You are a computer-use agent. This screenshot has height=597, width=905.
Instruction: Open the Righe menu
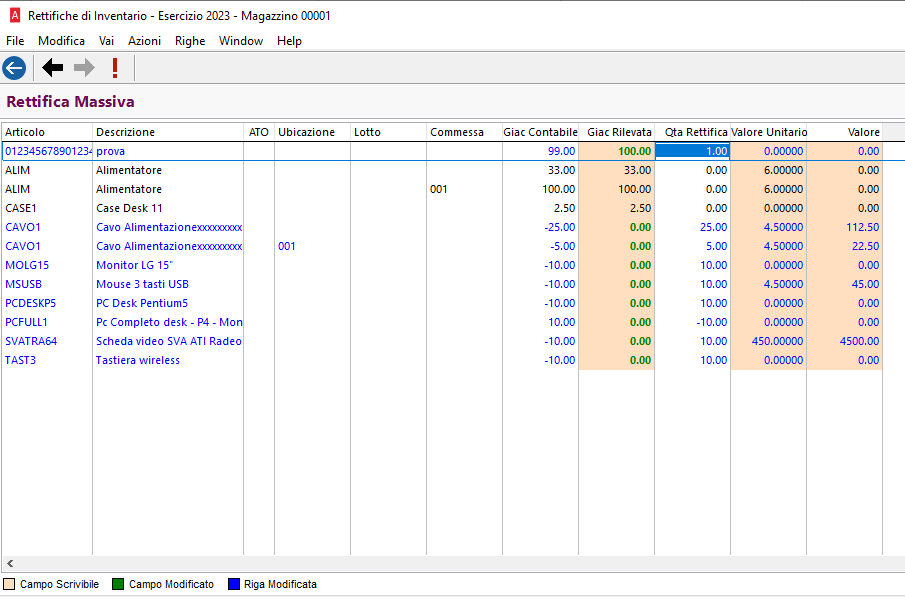click(x=190, y=41)
